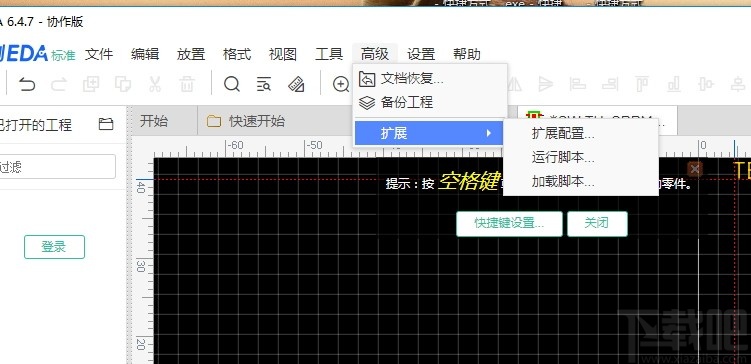Click the folder icon beside 已打开的工程
The image size is (751, 364).
(x=106, y=124)
